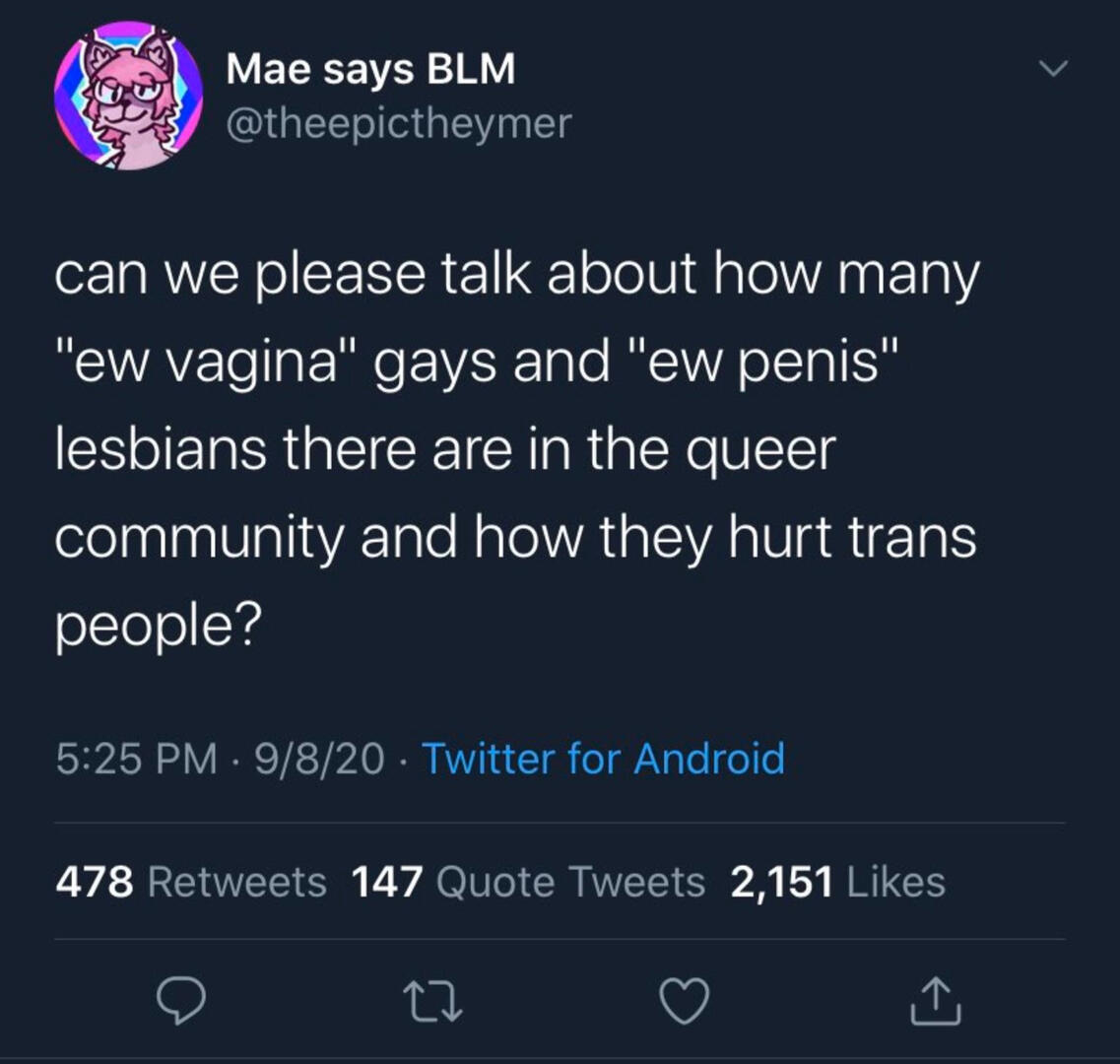This screenshot has width=1120, height=1064.
Task: Click the word Likes label
Action: [895, 882]
